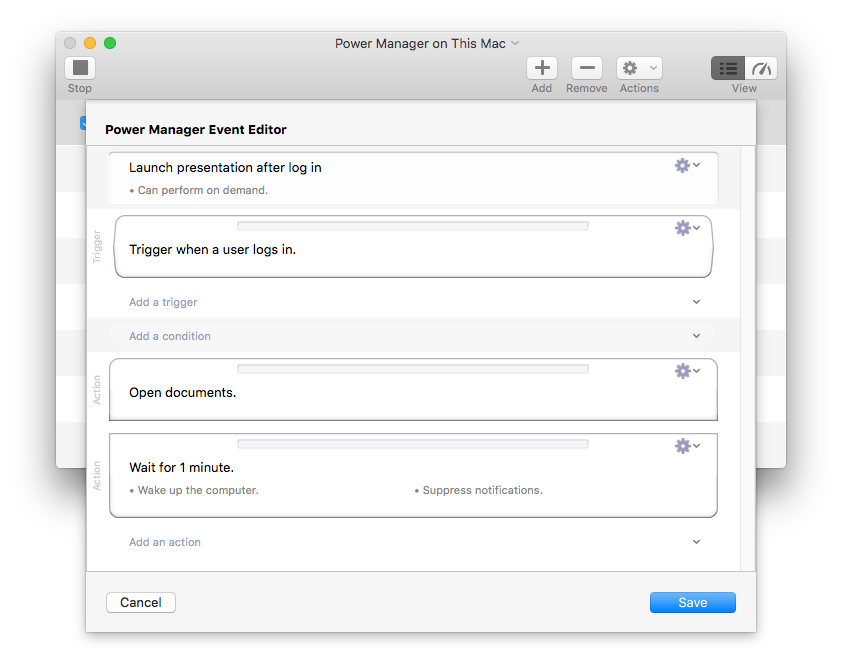Open gear menu for Wait for 1 minute action
The height and width of the screenshot is (653, 842).
tap(687, 446)
